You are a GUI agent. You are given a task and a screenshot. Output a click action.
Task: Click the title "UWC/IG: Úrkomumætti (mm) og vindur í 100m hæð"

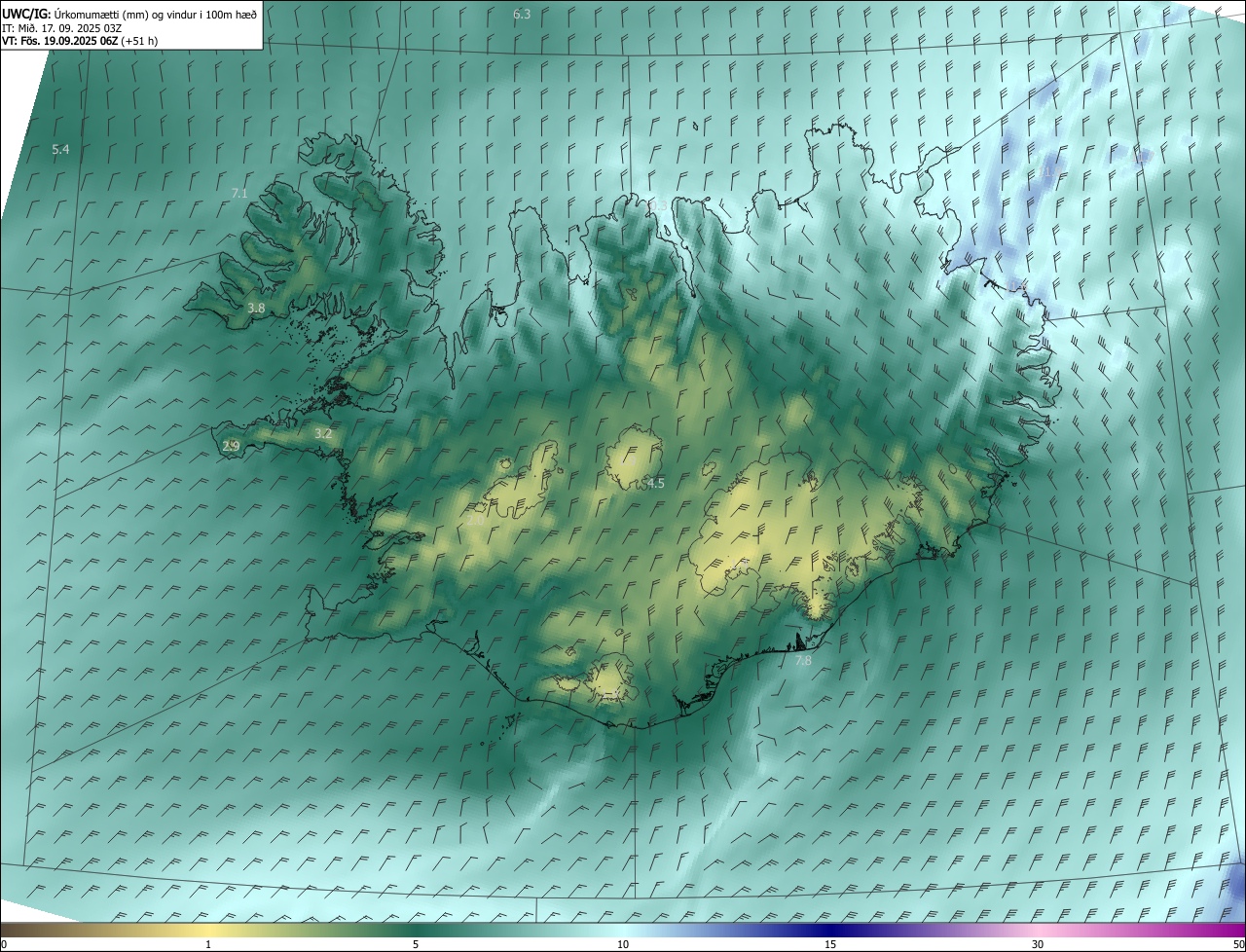coord(129,14)
